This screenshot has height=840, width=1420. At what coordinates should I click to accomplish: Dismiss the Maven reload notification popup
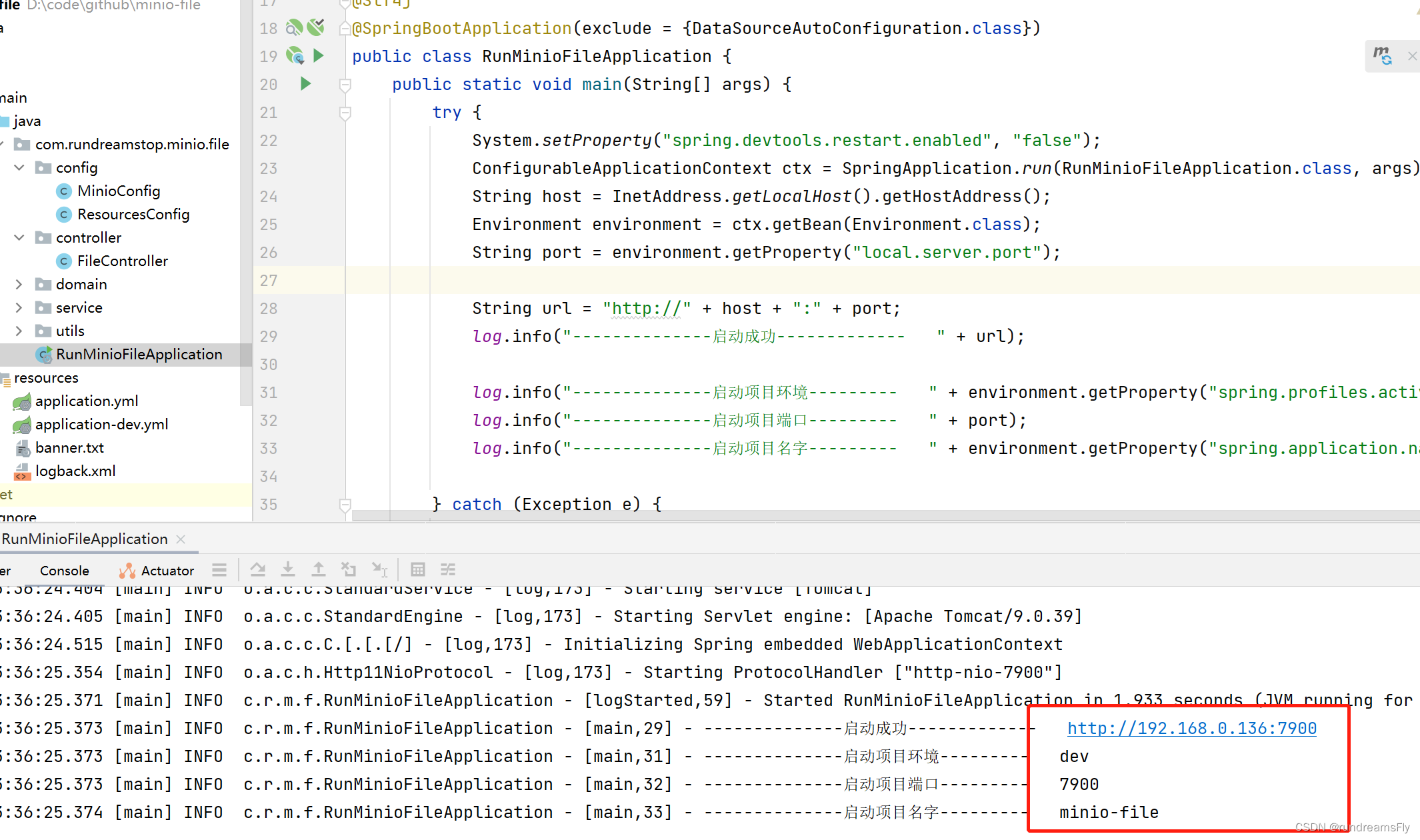click(1412, 56)
